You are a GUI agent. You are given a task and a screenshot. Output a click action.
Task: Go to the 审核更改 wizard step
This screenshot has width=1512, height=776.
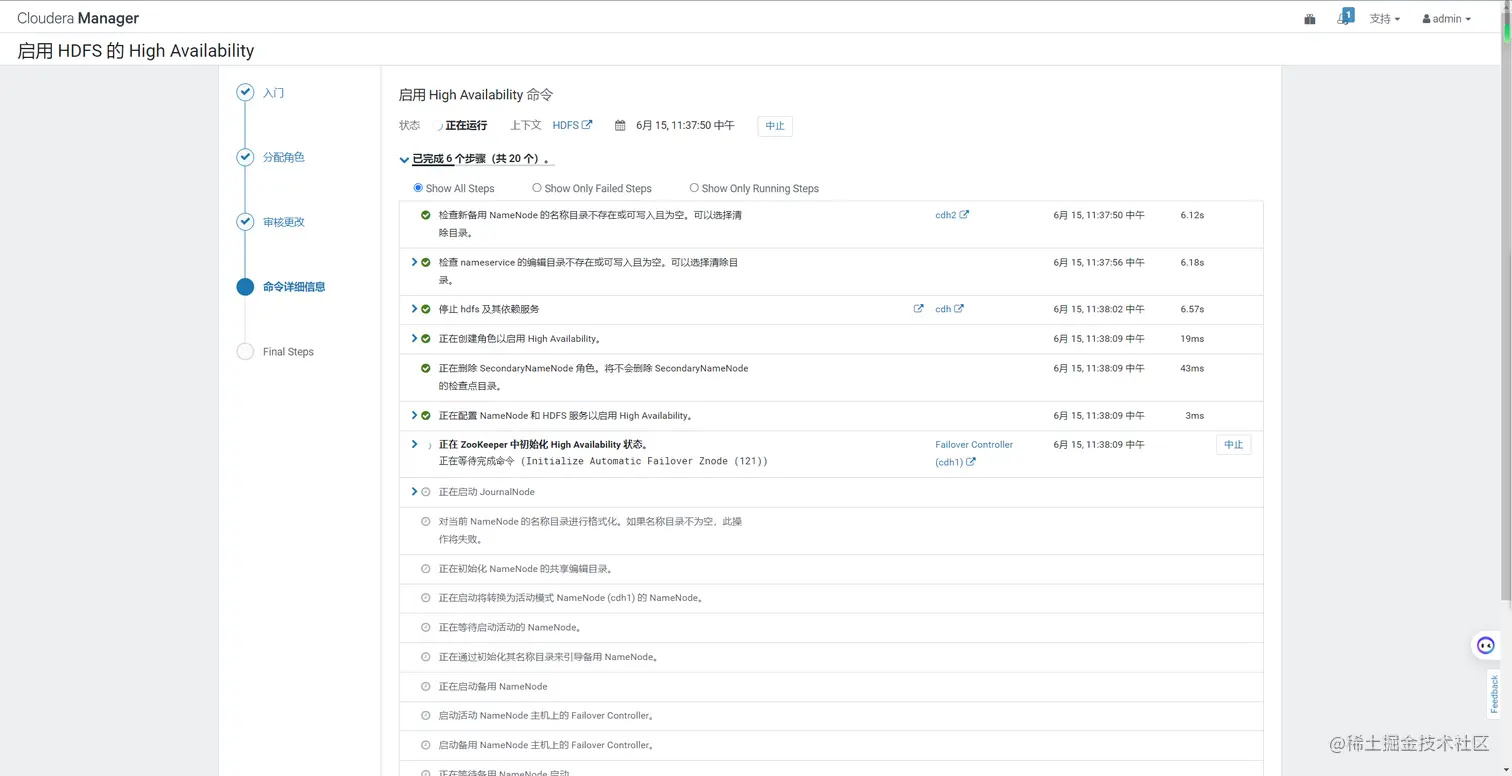tap(284, 222)
